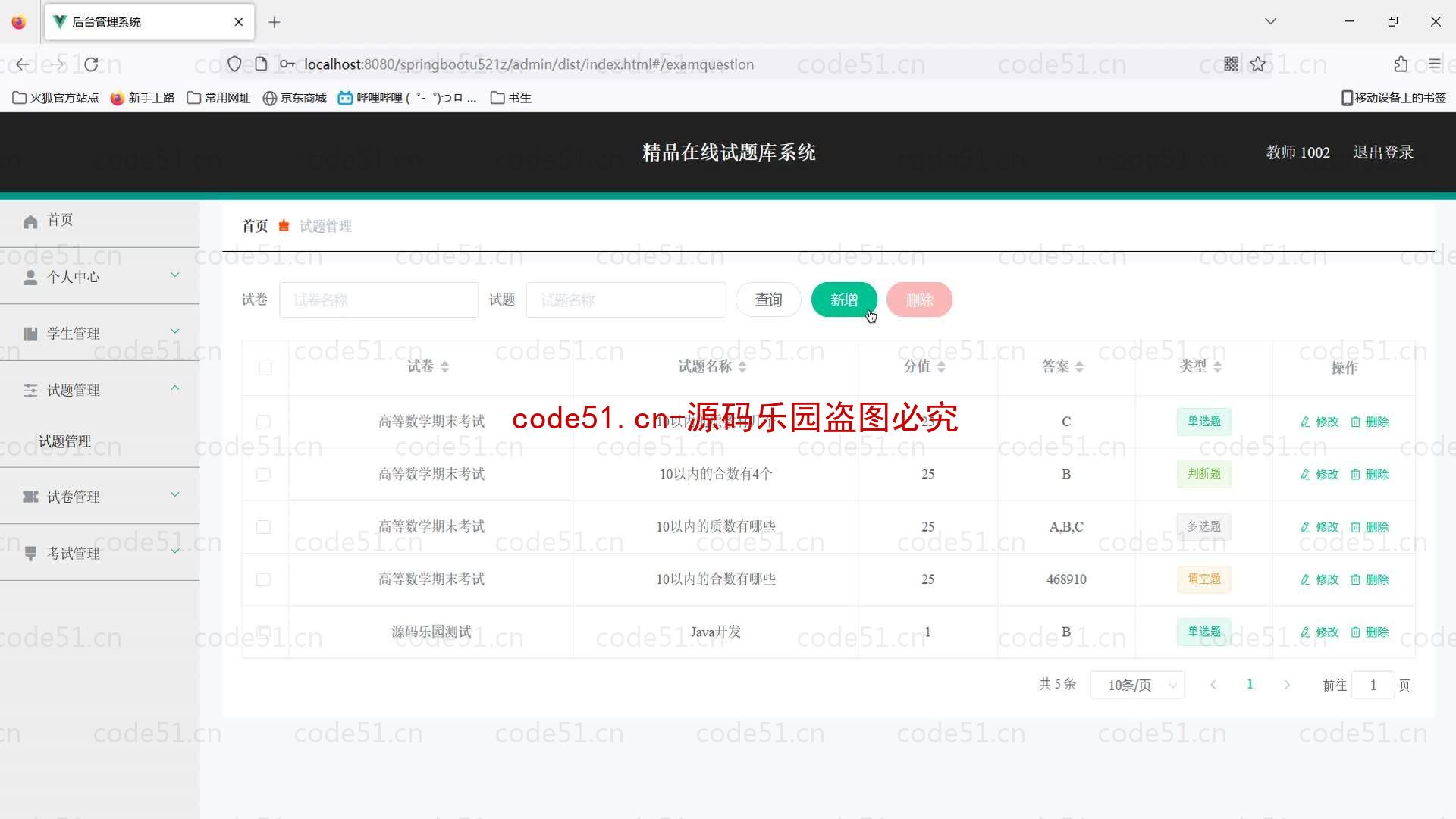Click the sliders icon beside 试题管理
Screen dimensions: 1456x819
pos(30,391)
